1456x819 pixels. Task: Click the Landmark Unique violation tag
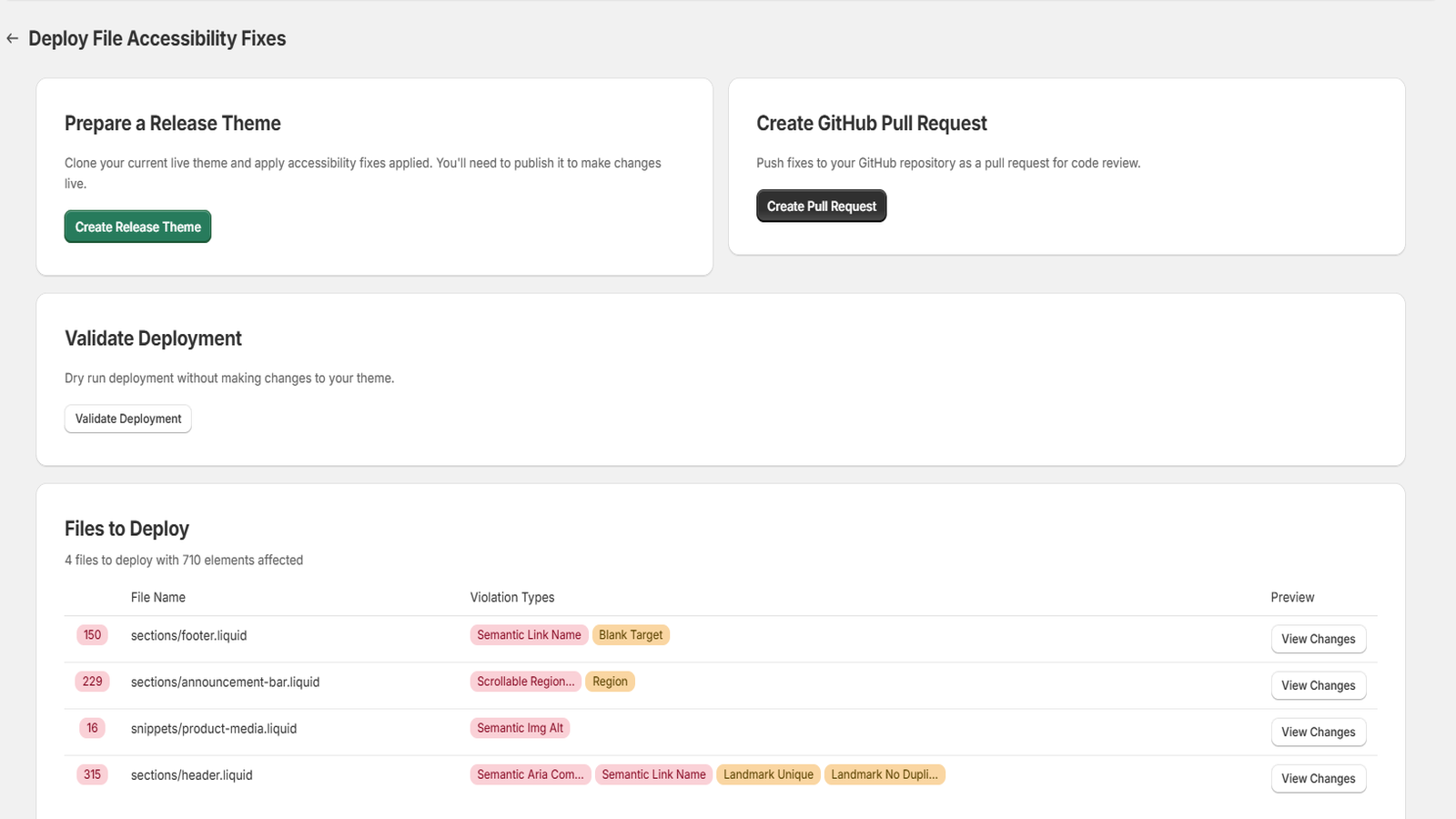768,774
